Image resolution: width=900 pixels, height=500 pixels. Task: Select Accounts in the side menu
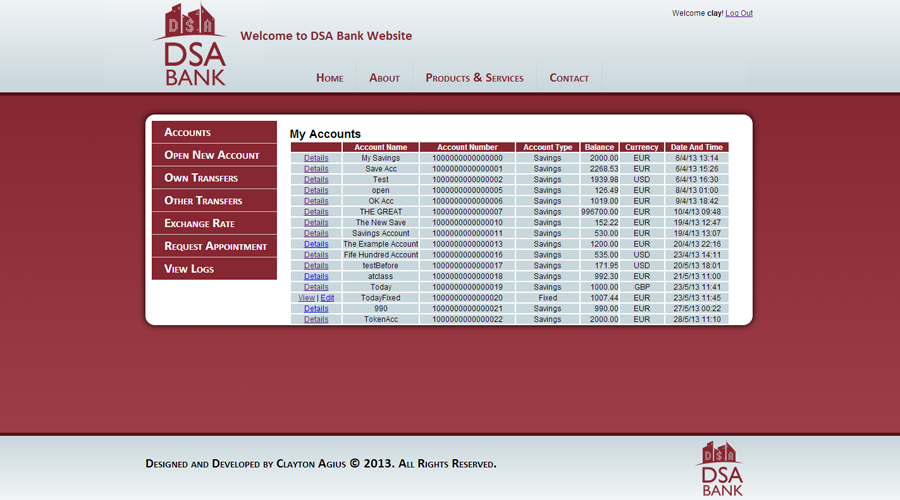(x=214, y=132)
